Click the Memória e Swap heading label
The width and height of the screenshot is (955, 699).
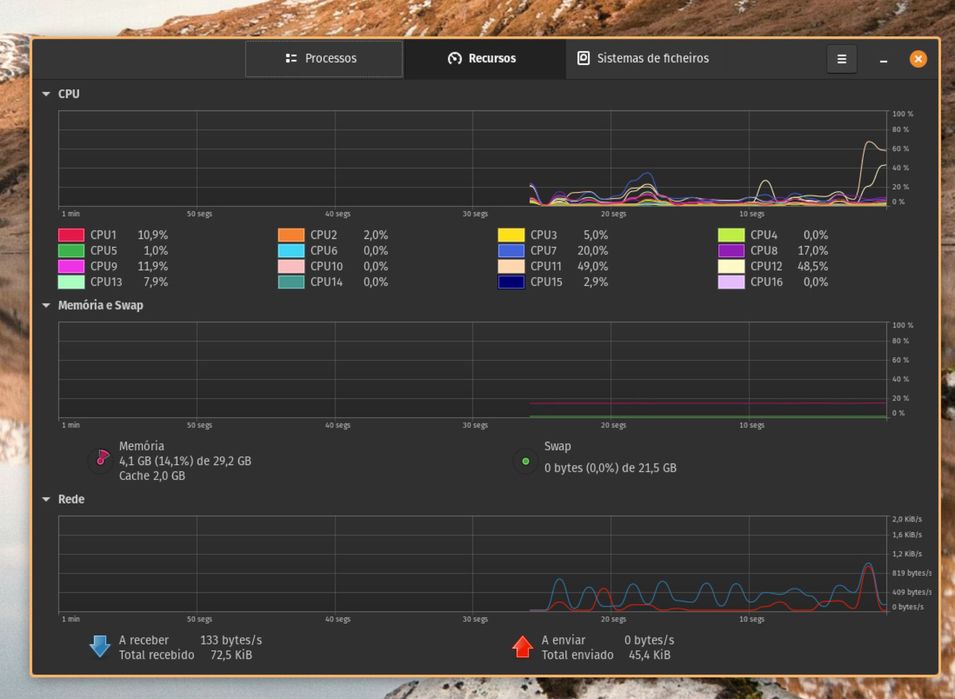pos(100,306)
